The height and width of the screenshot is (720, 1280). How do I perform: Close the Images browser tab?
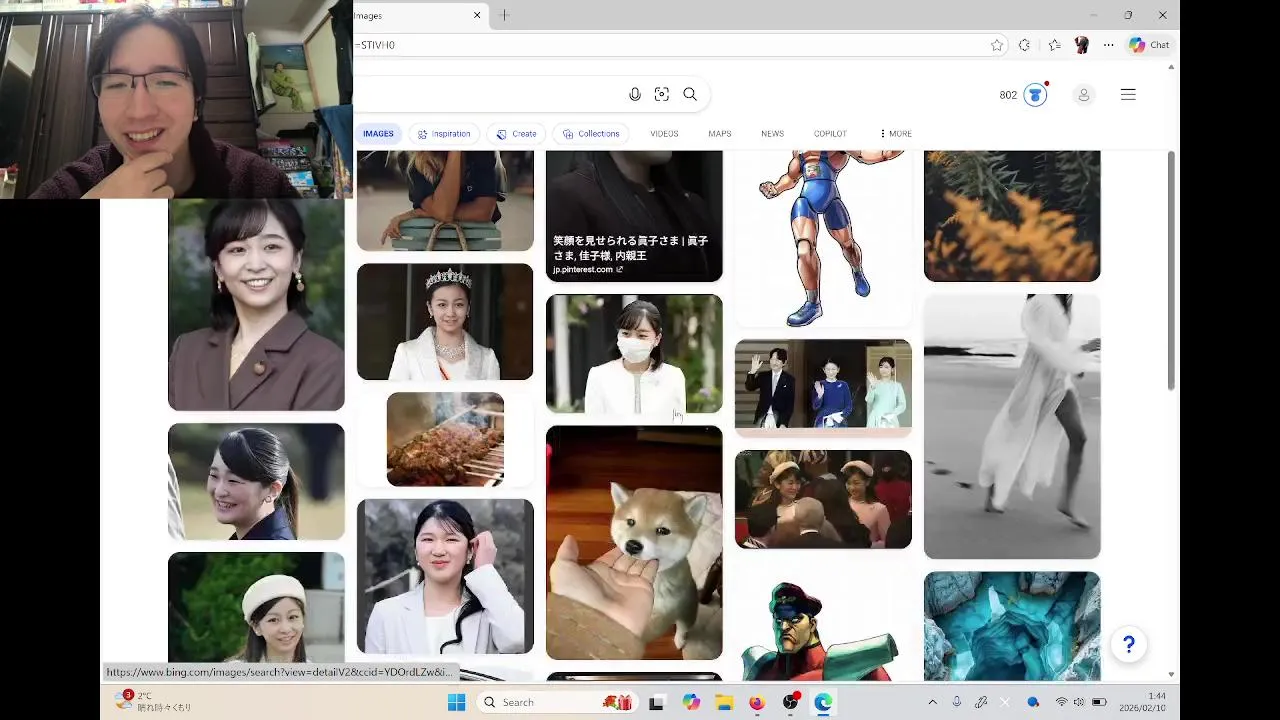477,15
